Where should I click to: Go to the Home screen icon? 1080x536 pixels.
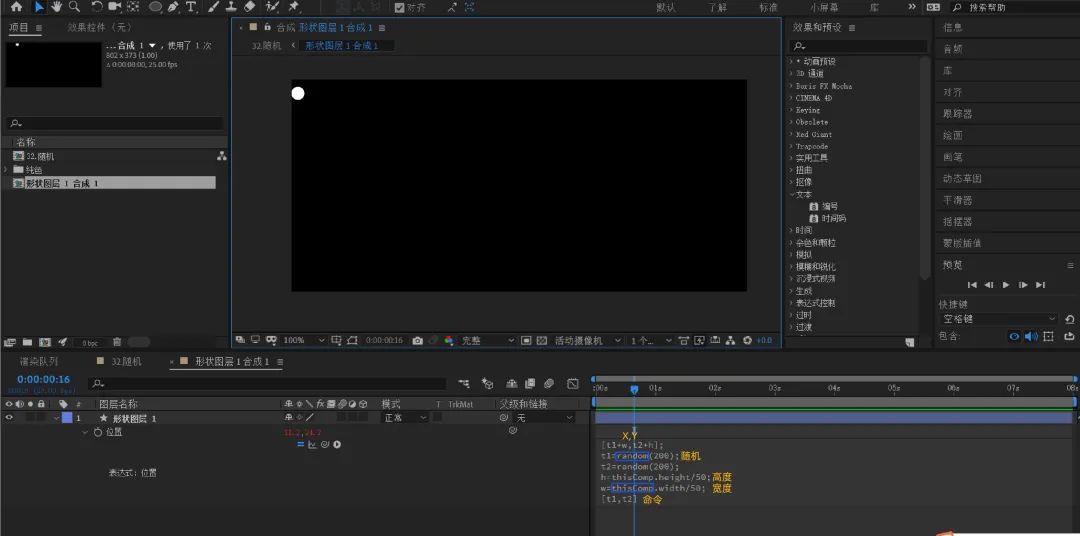pos(16,7)
